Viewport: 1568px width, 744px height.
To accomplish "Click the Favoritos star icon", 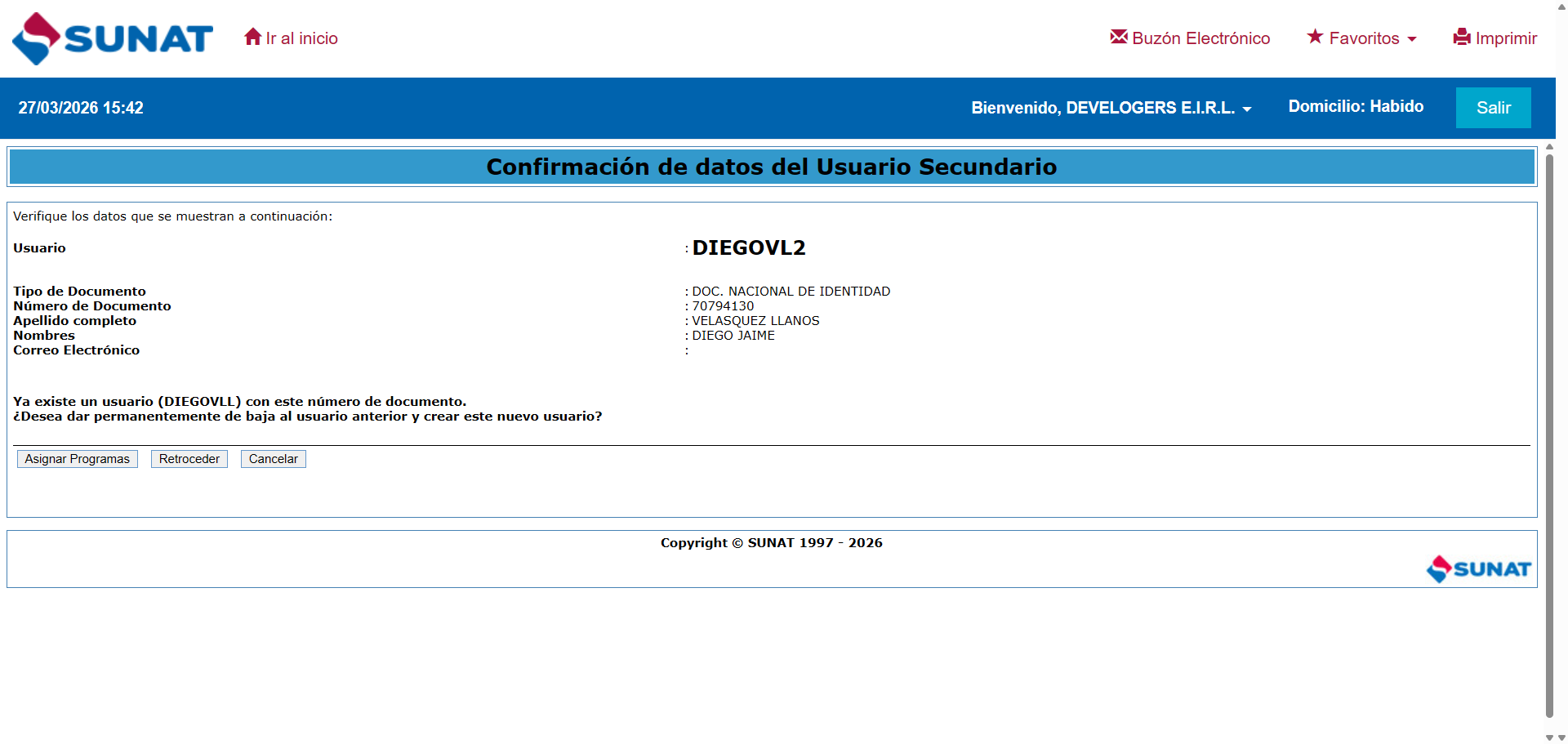I will point(1315,37).
